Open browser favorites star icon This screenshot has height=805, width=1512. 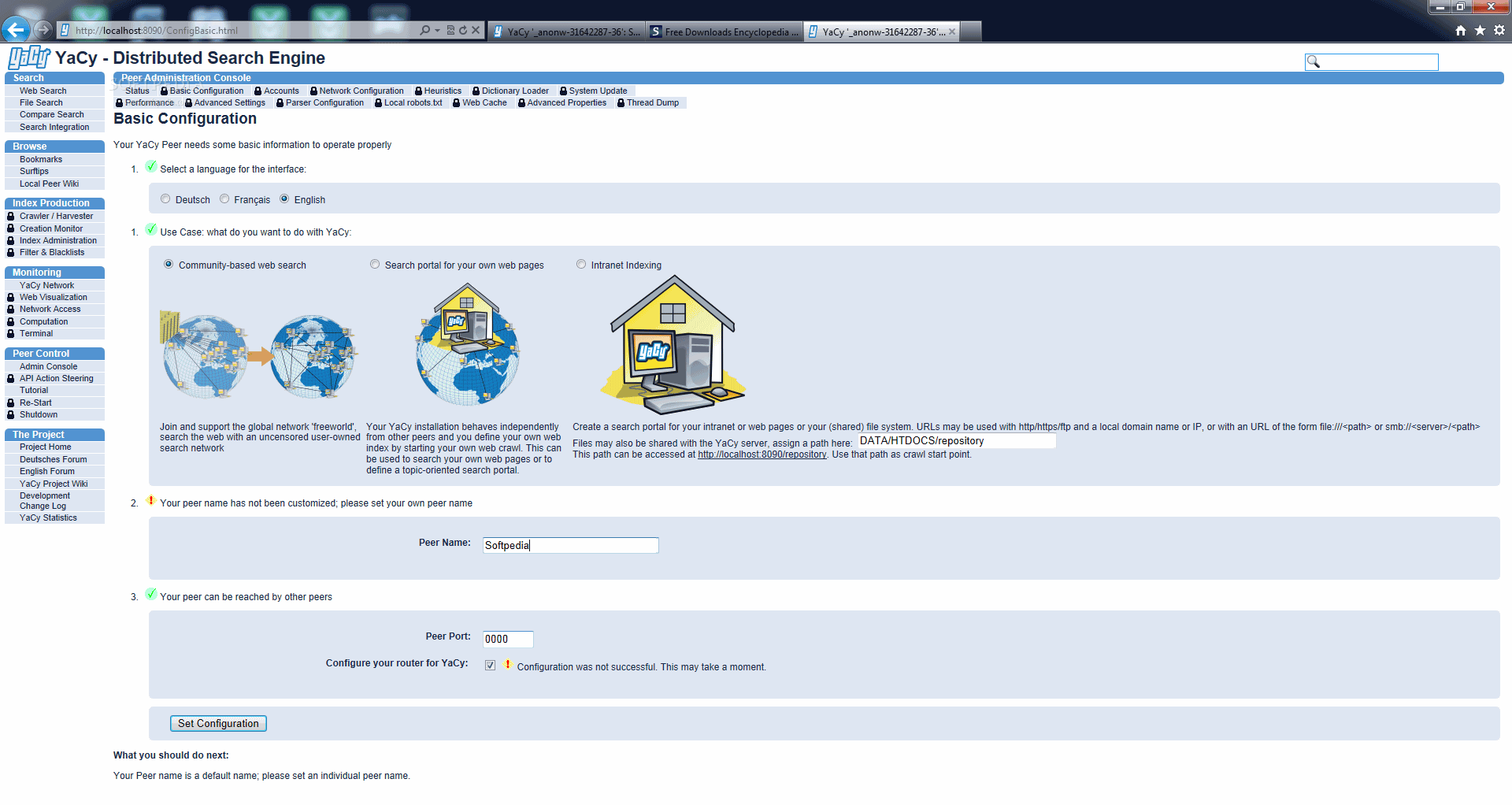[x=1480, y=31]
